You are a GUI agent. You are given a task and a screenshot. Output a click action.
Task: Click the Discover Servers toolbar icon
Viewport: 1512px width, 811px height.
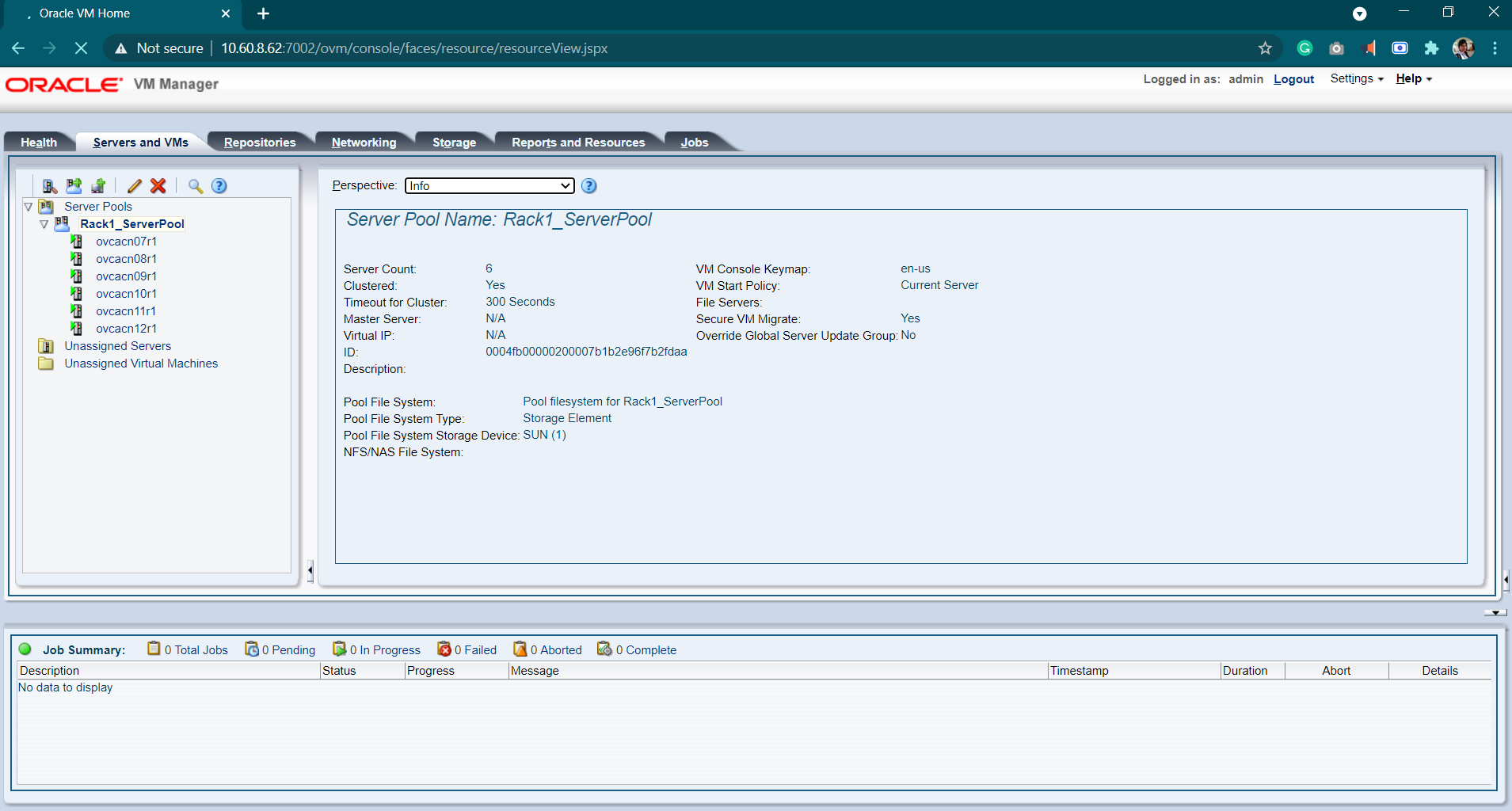(50, 186)
